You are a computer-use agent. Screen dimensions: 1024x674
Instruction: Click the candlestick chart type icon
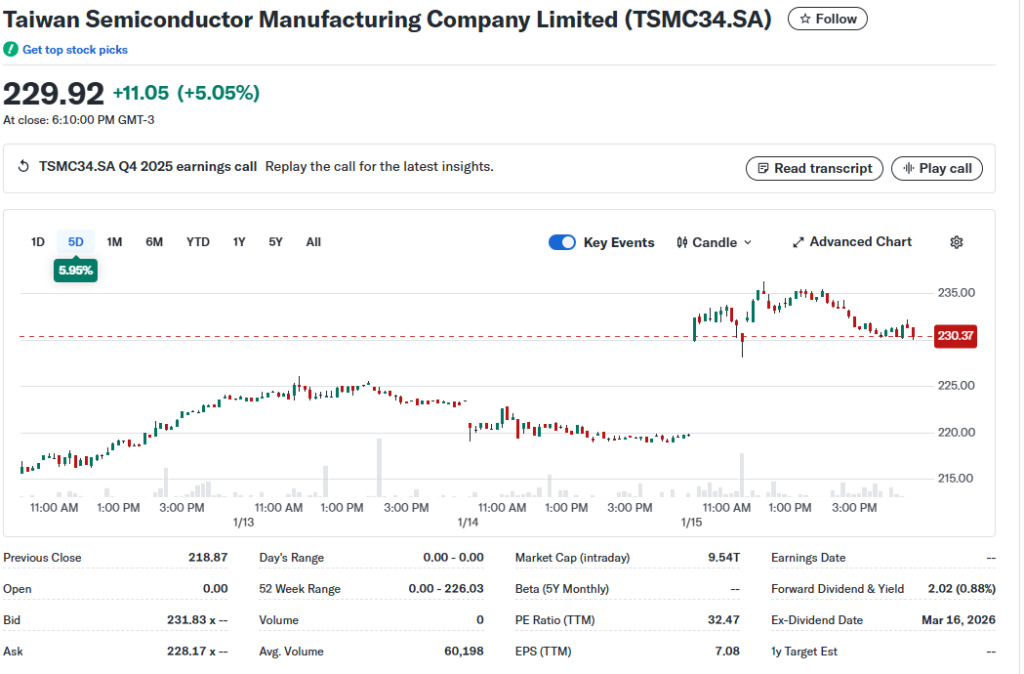point(682,242)
